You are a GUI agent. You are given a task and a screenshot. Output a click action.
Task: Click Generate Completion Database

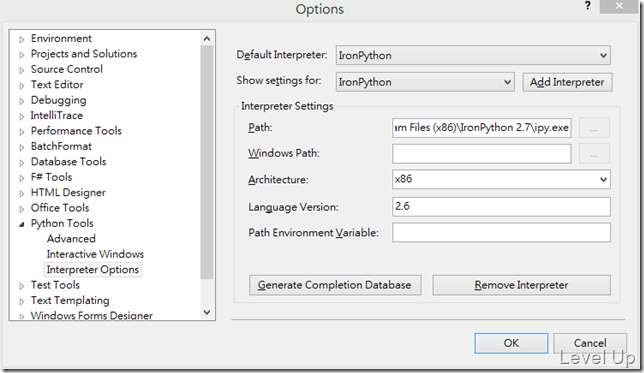(x=335, y=285)
